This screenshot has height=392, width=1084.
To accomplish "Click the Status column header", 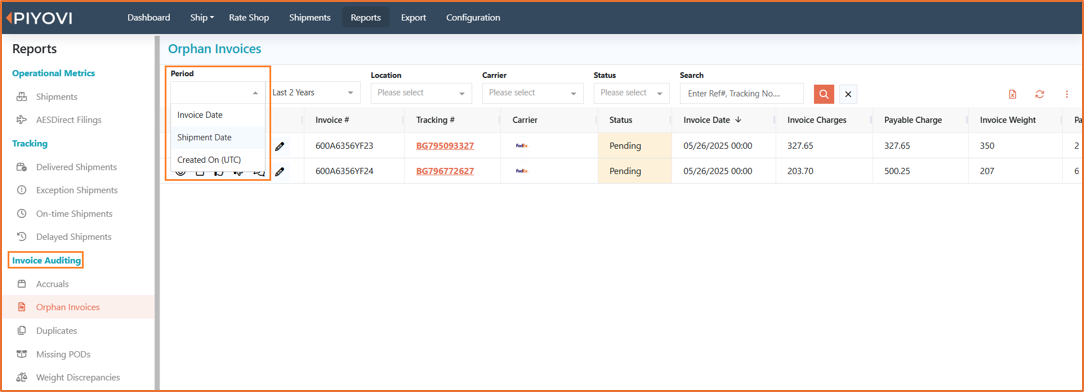I will coord(621,120).
